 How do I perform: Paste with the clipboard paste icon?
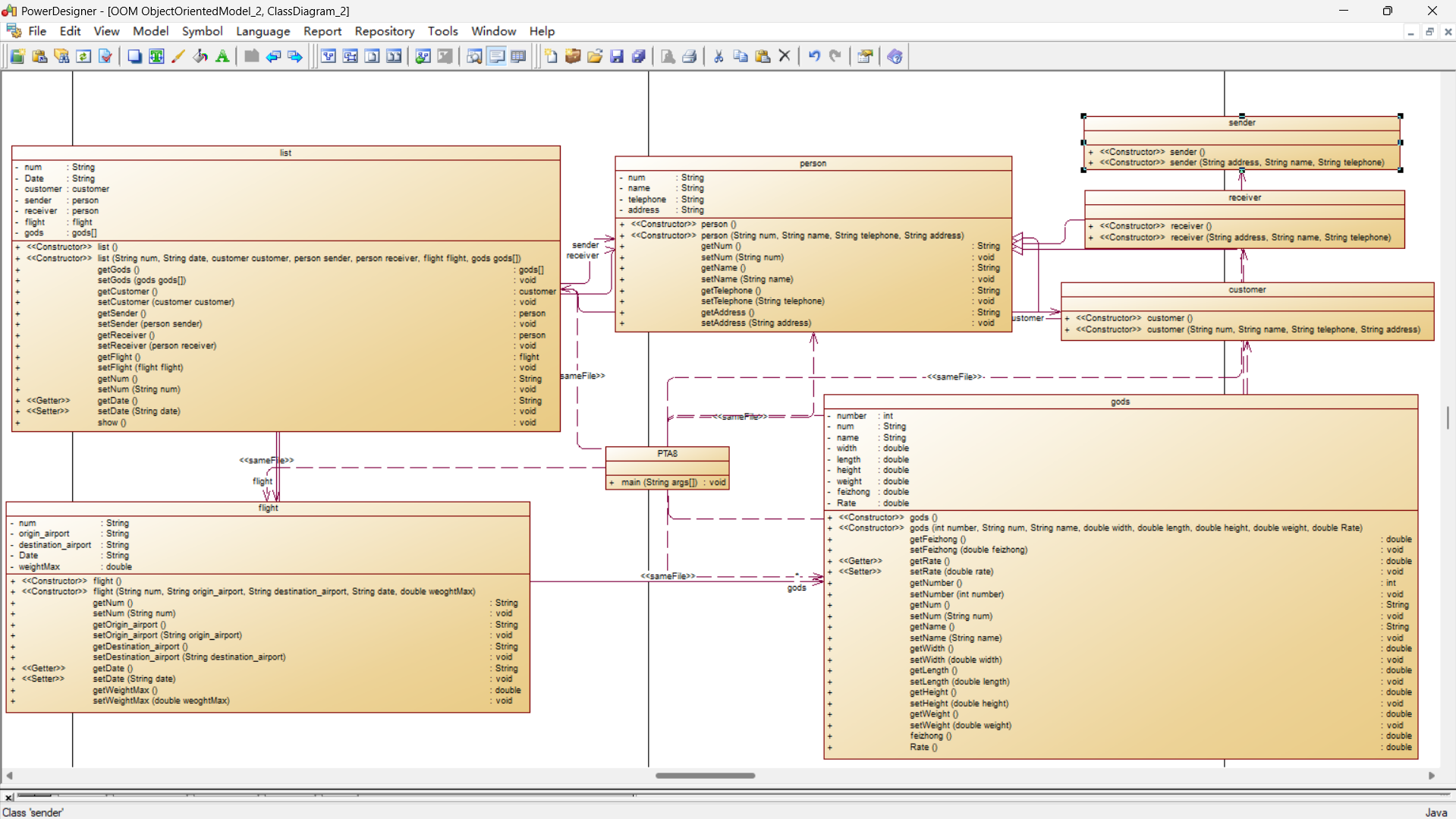[763, 56]
